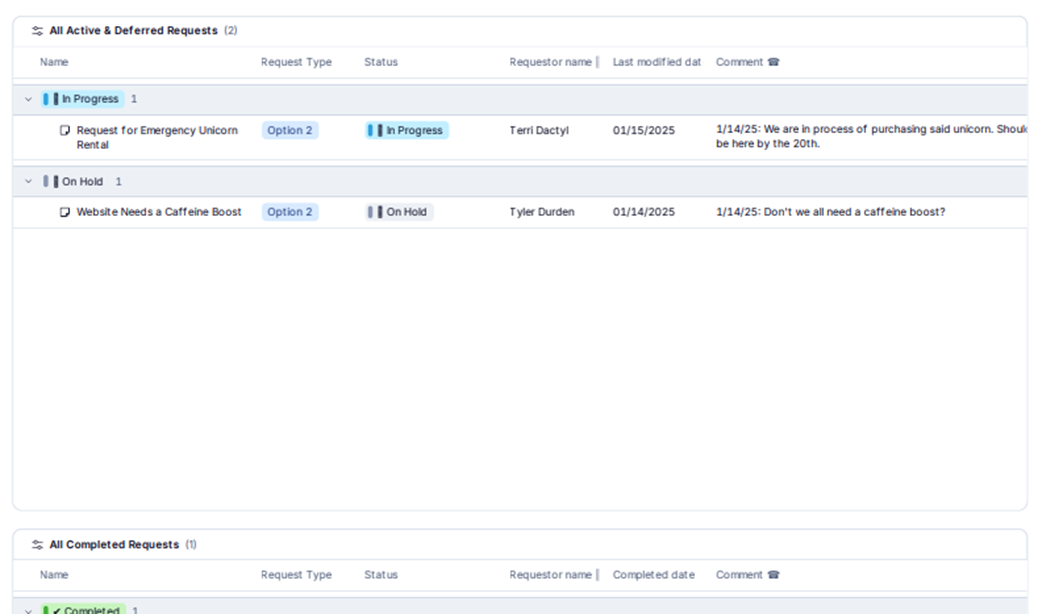Click the comment "Don't we all need a caffeine boost?"
Image resolution: width=1038 pixels, height=614 pixels.
click(x=830, y=212)
